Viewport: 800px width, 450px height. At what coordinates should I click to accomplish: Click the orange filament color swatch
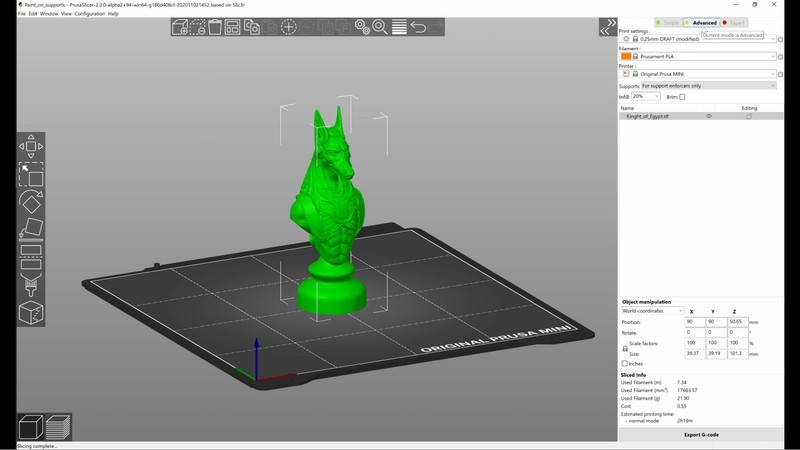pyautogui.click(x=626, y=56)
